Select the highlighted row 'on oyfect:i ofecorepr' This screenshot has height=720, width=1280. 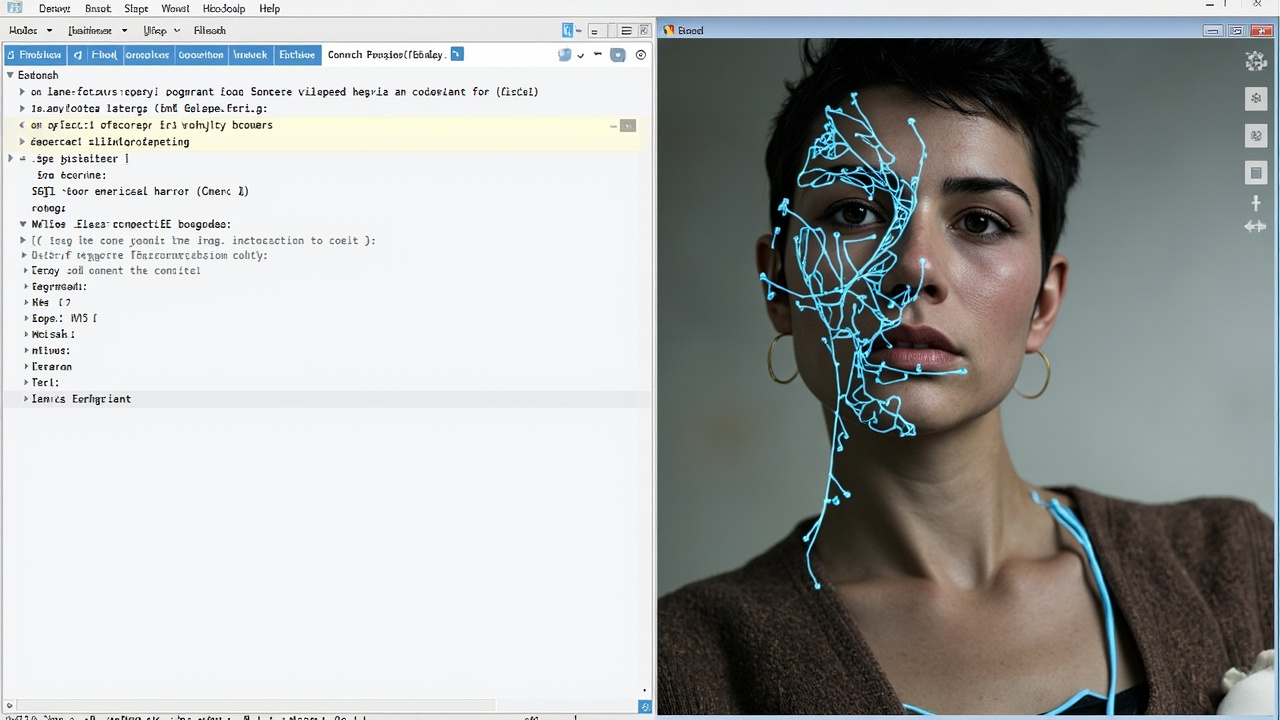326,126
